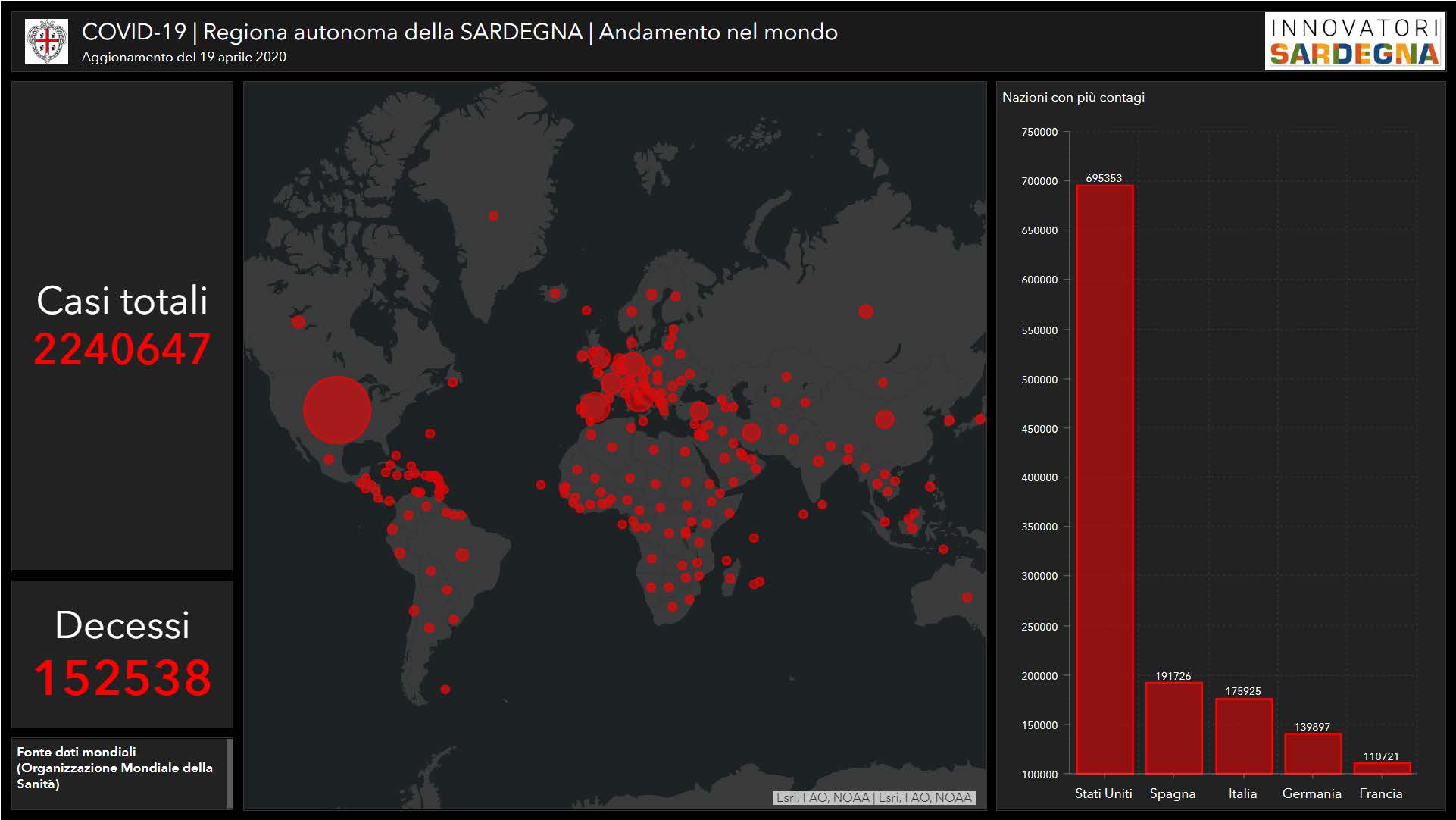Select the Stati Uniti bar in chart
Viewport: 1456px width, 820px height.
click(1104, 479)
